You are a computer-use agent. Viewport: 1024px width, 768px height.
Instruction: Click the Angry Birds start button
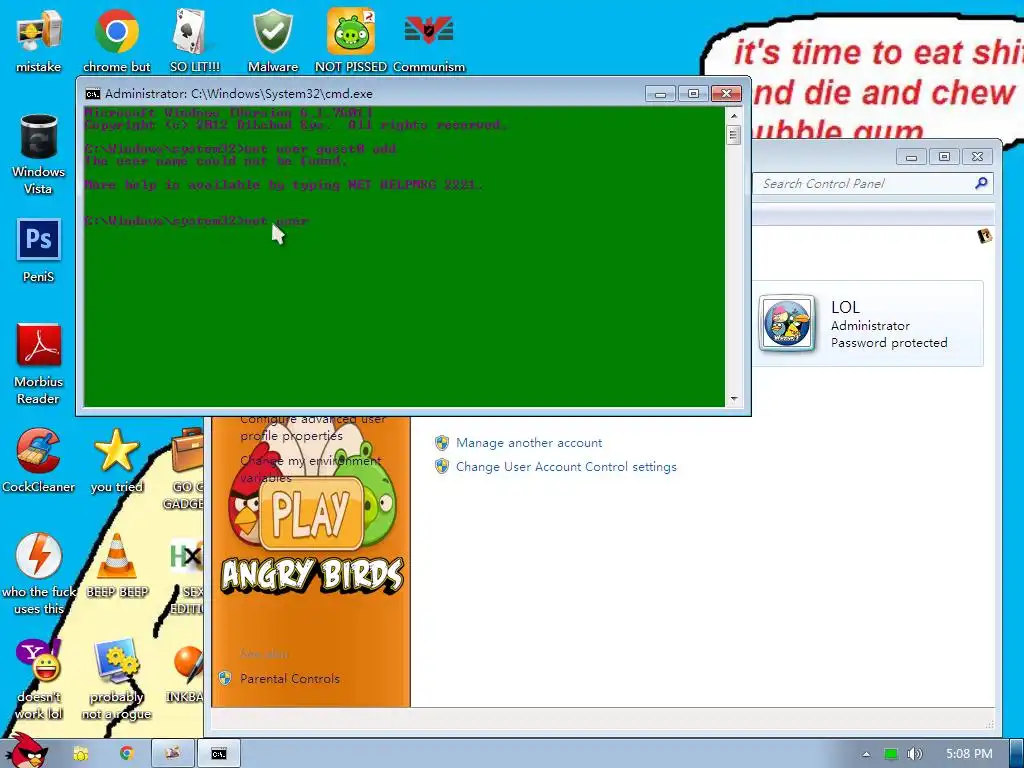coord(25,750)
